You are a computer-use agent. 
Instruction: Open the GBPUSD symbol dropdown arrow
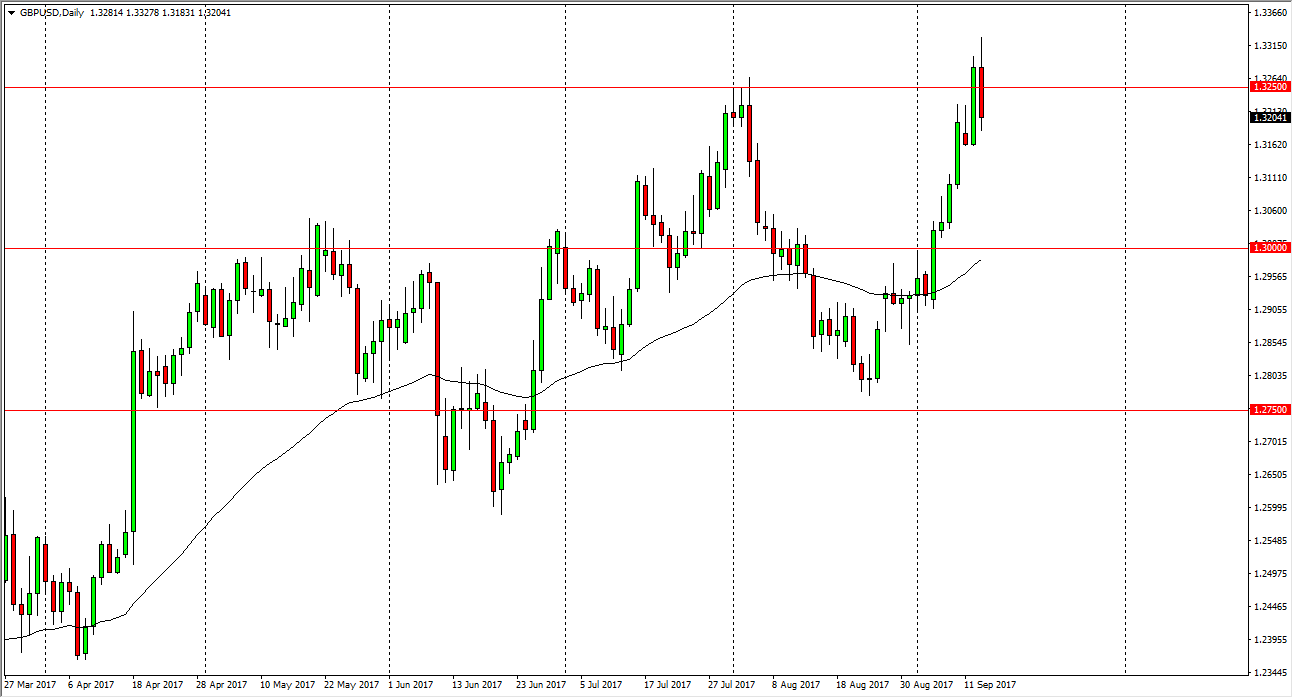11,12
